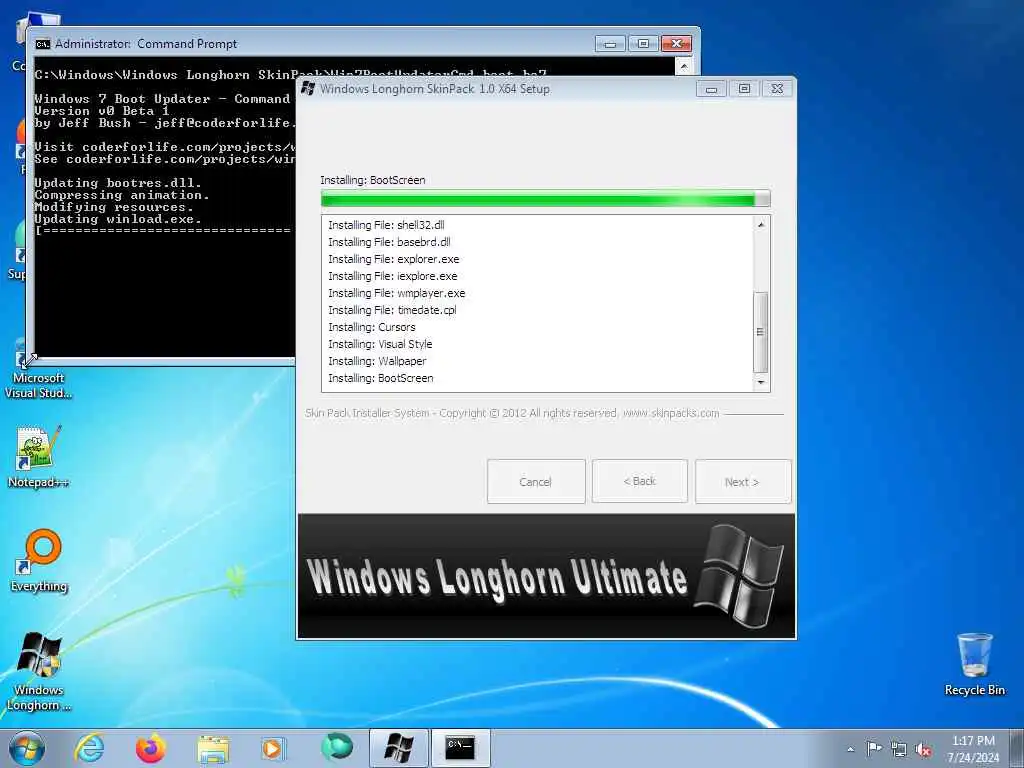Viewport: 1024px width, 768px height.
Task: Close the Command Prompt window
Action: [x=676, y=44]
